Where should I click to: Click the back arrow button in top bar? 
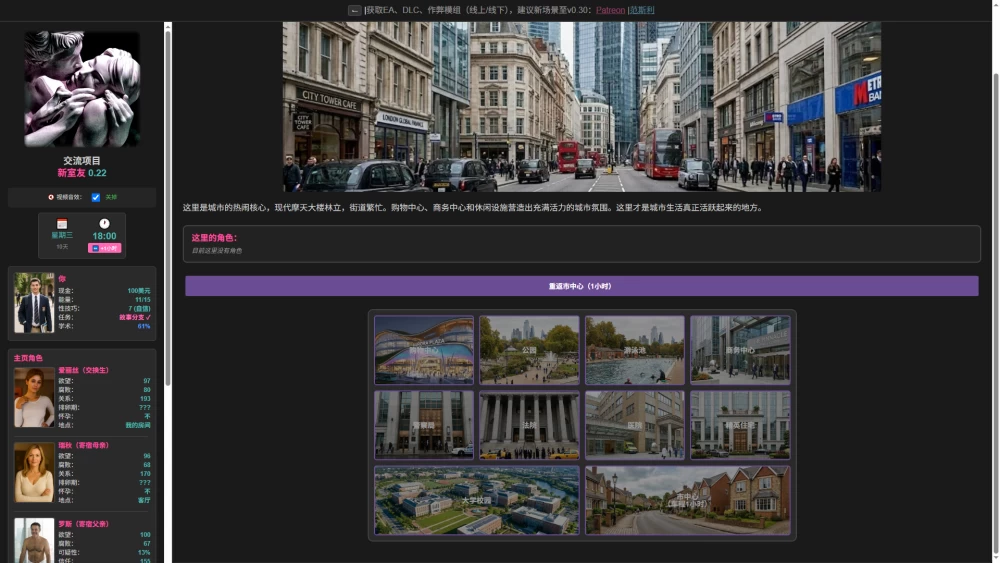355,10
